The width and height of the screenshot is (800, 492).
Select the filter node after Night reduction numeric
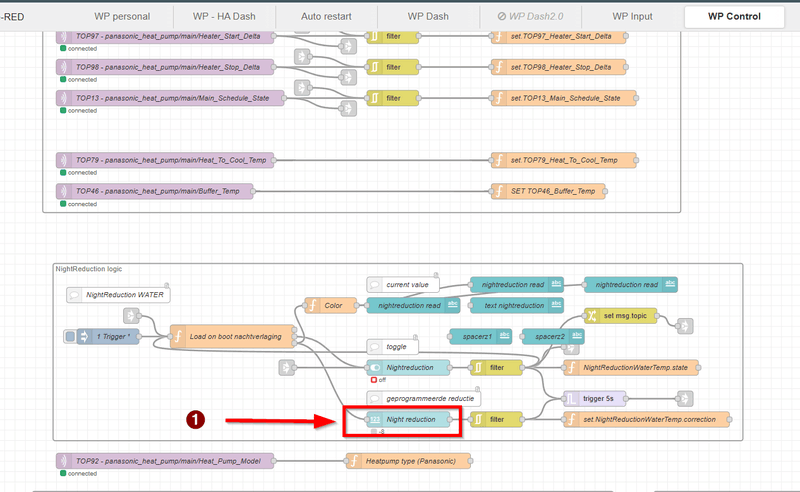pyautogui.click(x=496, y=420)
